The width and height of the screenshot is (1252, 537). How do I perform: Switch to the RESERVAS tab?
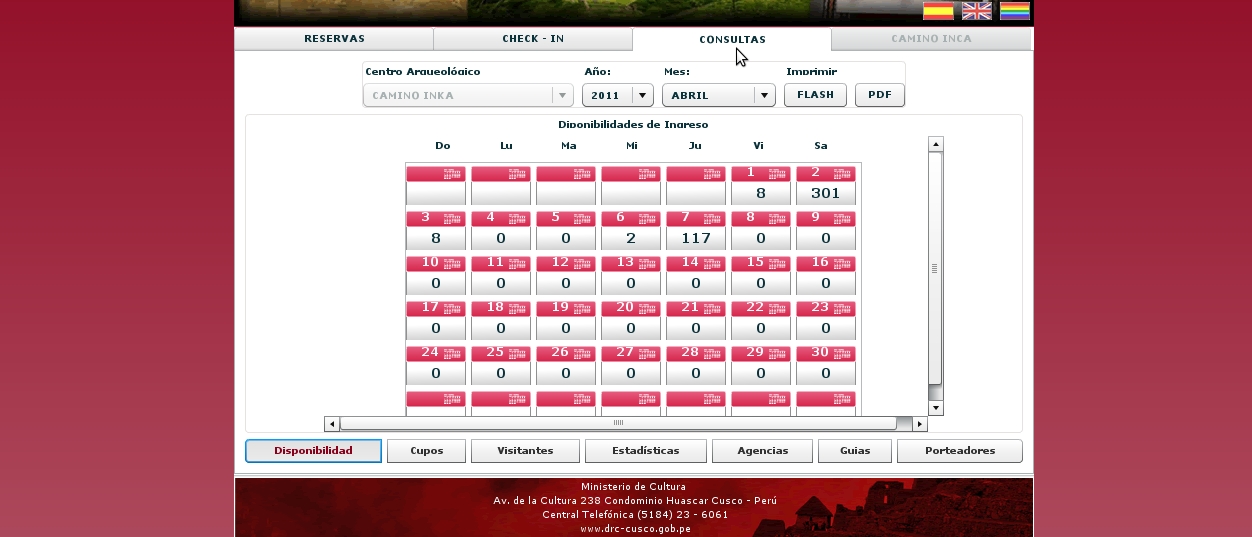pos(334,39)
